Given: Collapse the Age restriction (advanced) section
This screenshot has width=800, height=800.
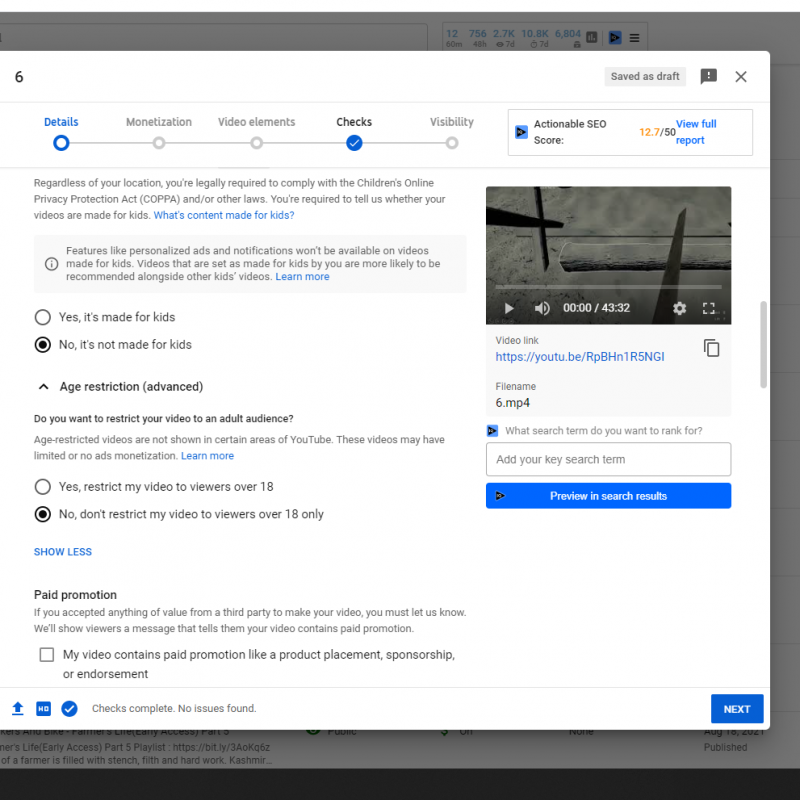Looking at the screenshot, I should 44,387.
